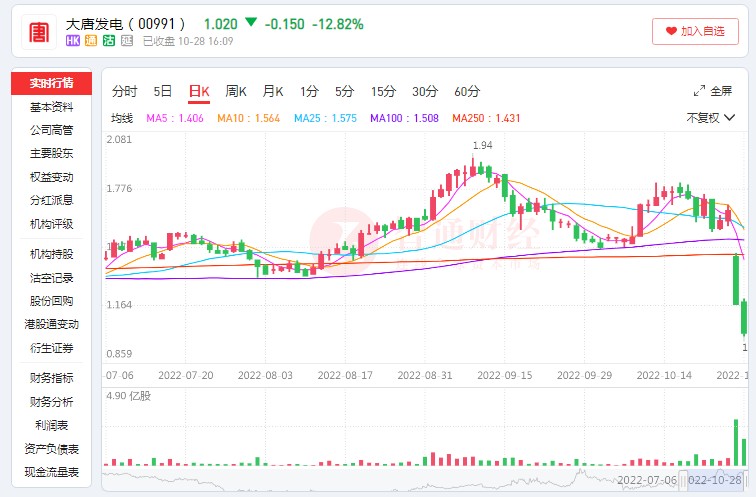Switch to the 5日 chart tab
The height and width of the screenshot is (497, 756).
[162, 91]
